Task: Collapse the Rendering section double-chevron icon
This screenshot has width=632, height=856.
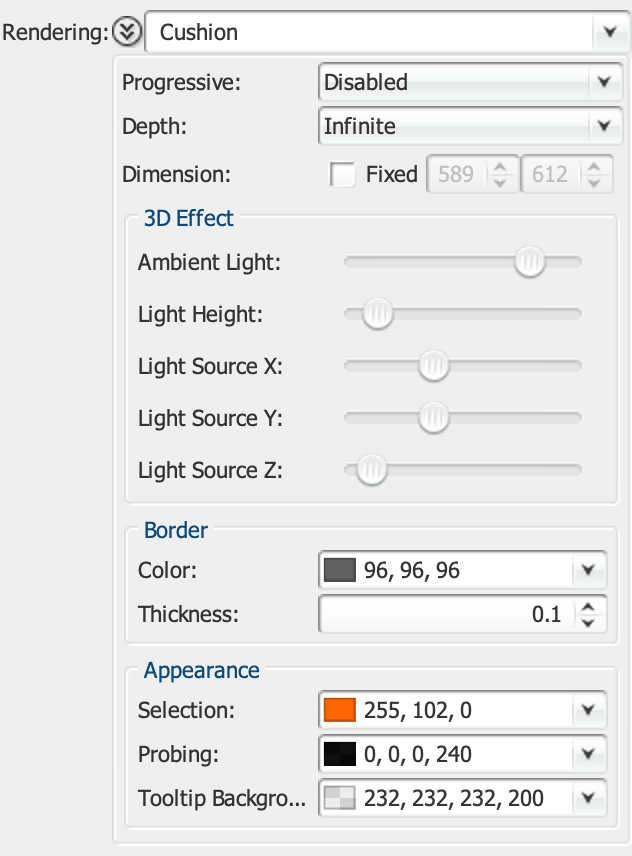Action: click(x=128, y=32)
